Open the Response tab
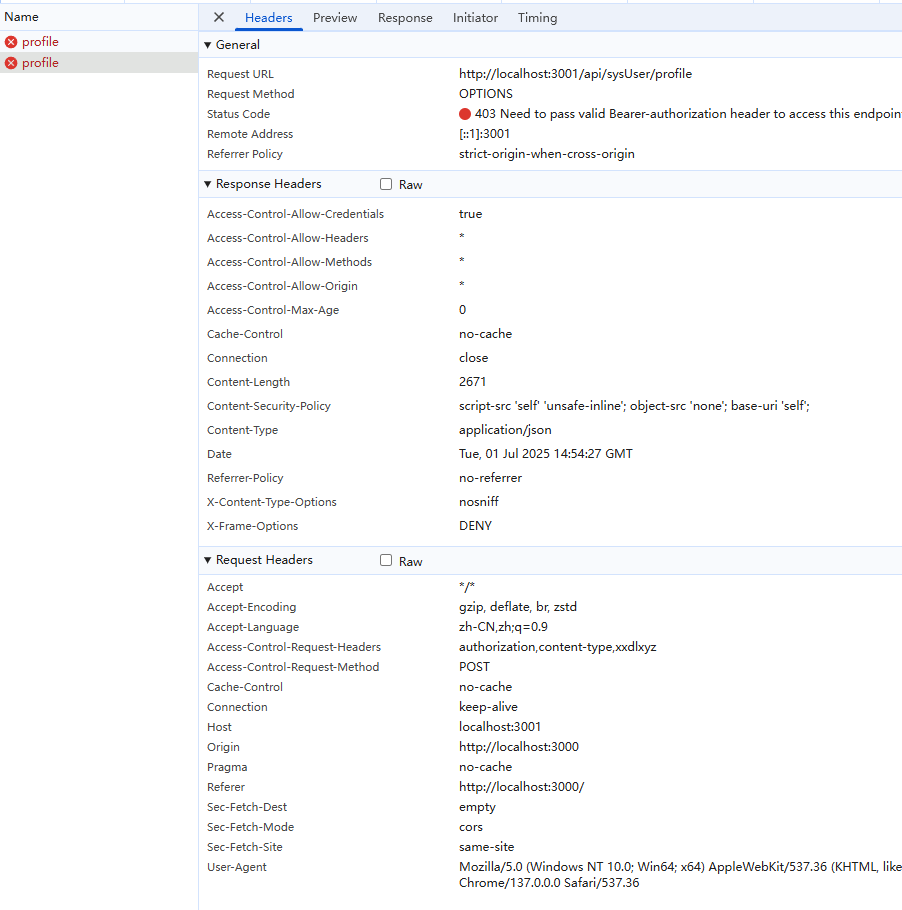 pos(405,18)
